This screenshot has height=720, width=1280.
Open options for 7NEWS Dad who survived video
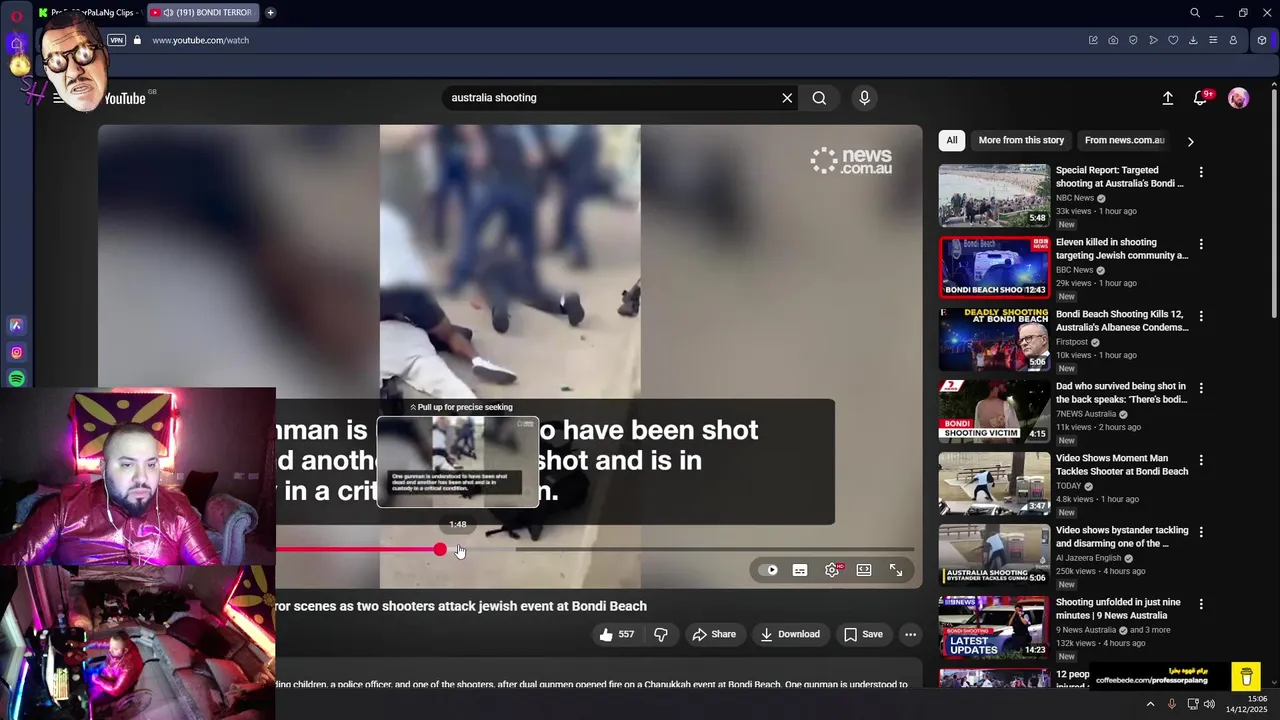coord(1201,388)
